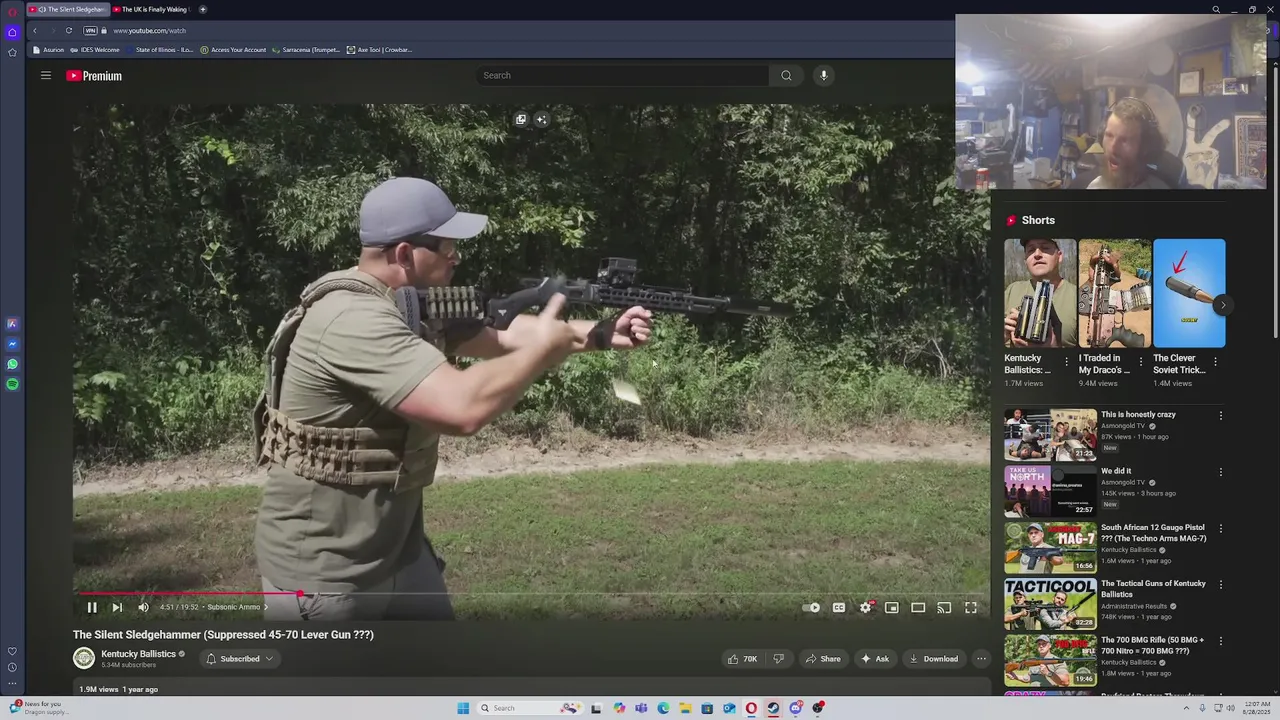Viewport: 1280px width, 720px height.
Task: Open video player settings gear
Action: click(866, 607)
